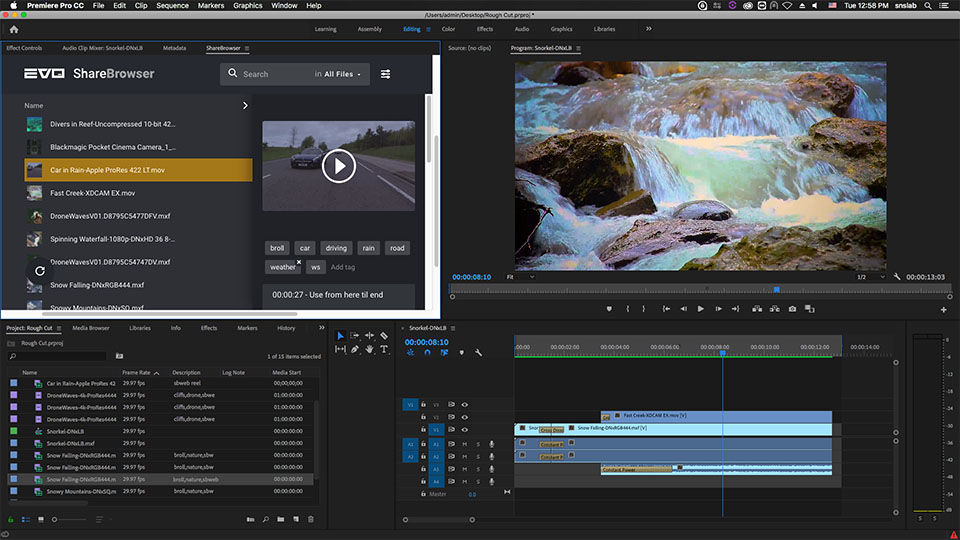This screenshot has height=540, width=960.
Task: Expand Name column arrow in ShareBrowser
Action: 246,105
